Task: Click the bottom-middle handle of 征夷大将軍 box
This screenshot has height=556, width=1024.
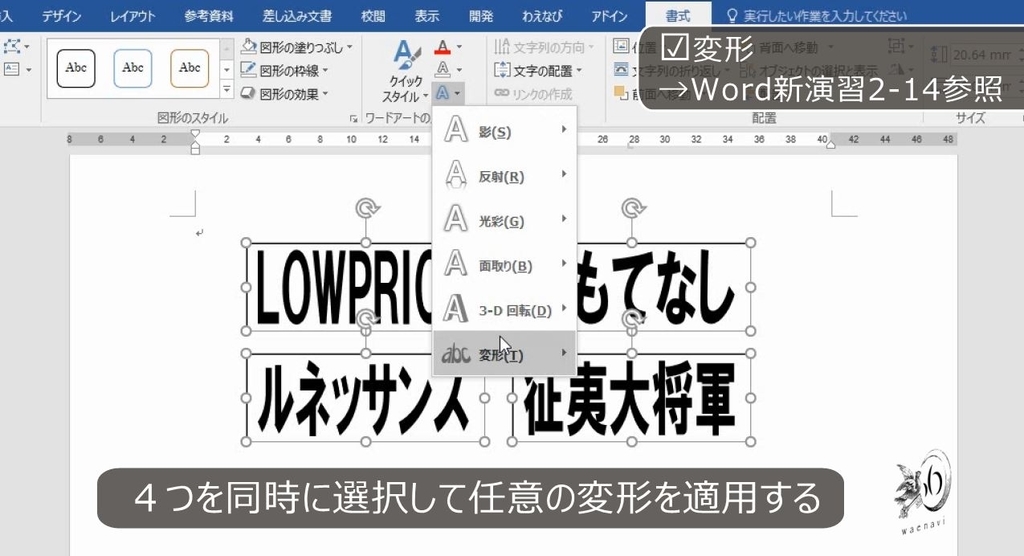Action: tap(632, 442)
